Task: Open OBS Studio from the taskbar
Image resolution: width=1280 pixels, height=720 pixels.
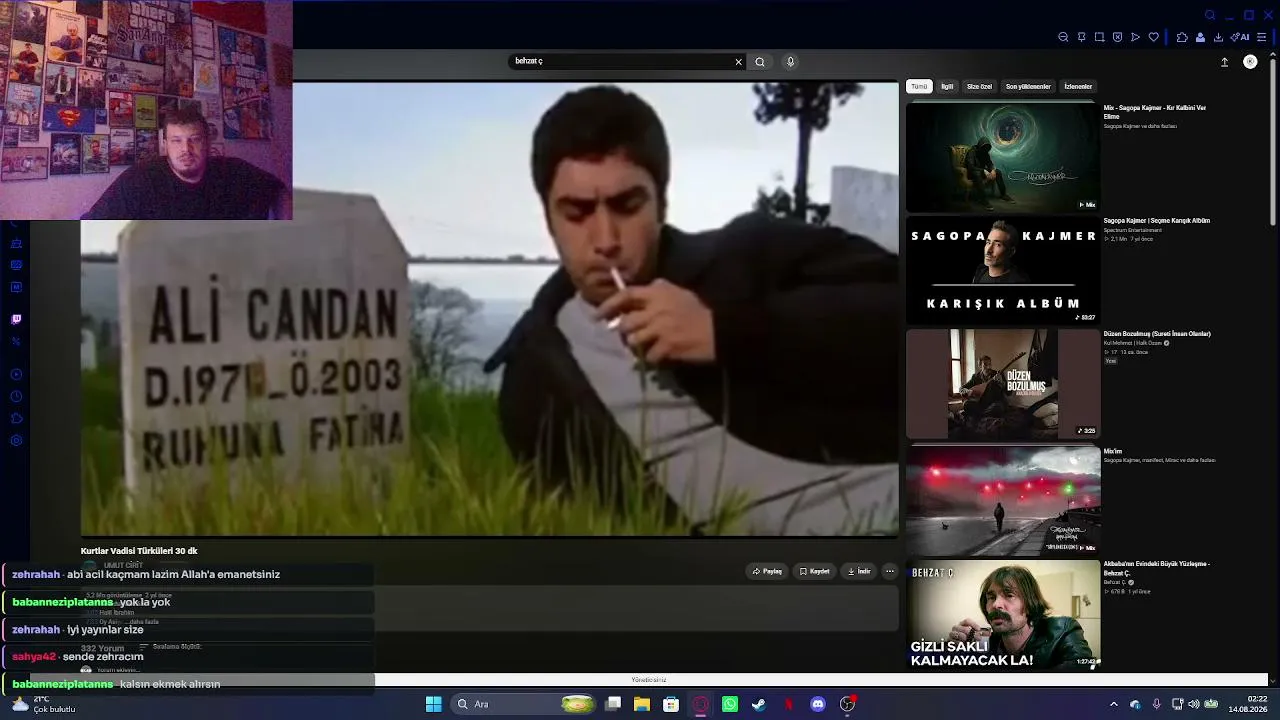Action: (x=848, y=704)
